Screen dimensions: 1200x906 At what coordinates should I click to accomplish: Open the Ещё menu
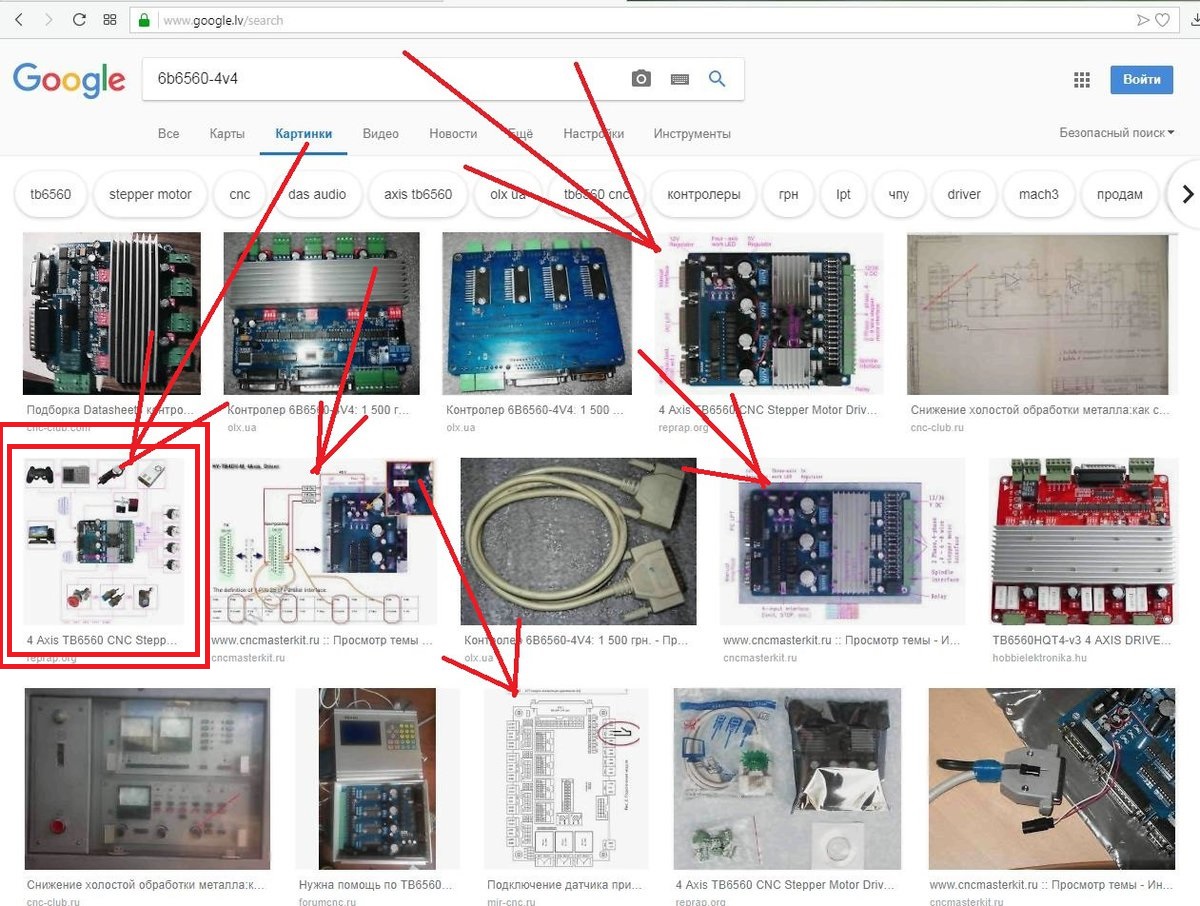click(x=520, y=133)
